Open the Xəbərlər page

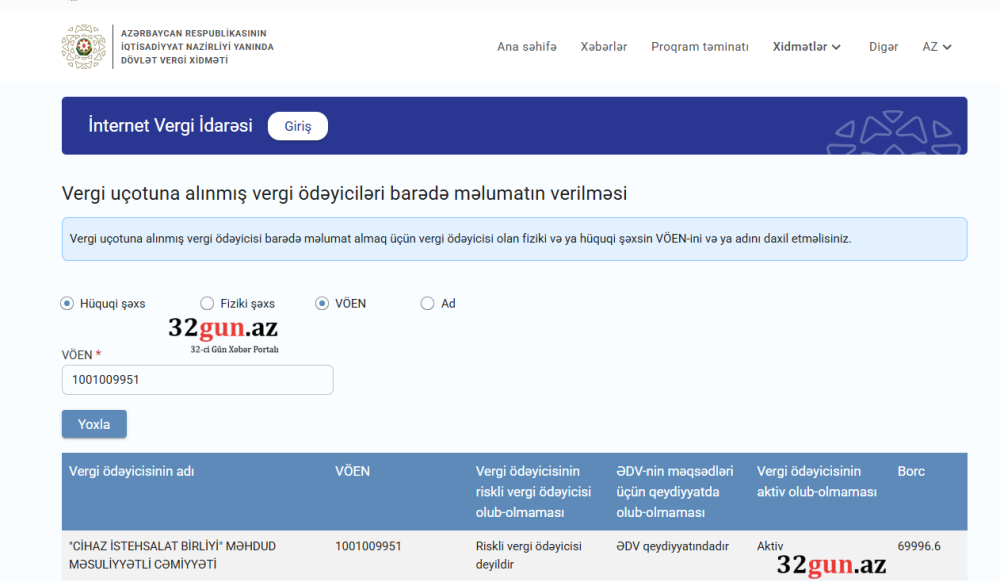(604, 46)
